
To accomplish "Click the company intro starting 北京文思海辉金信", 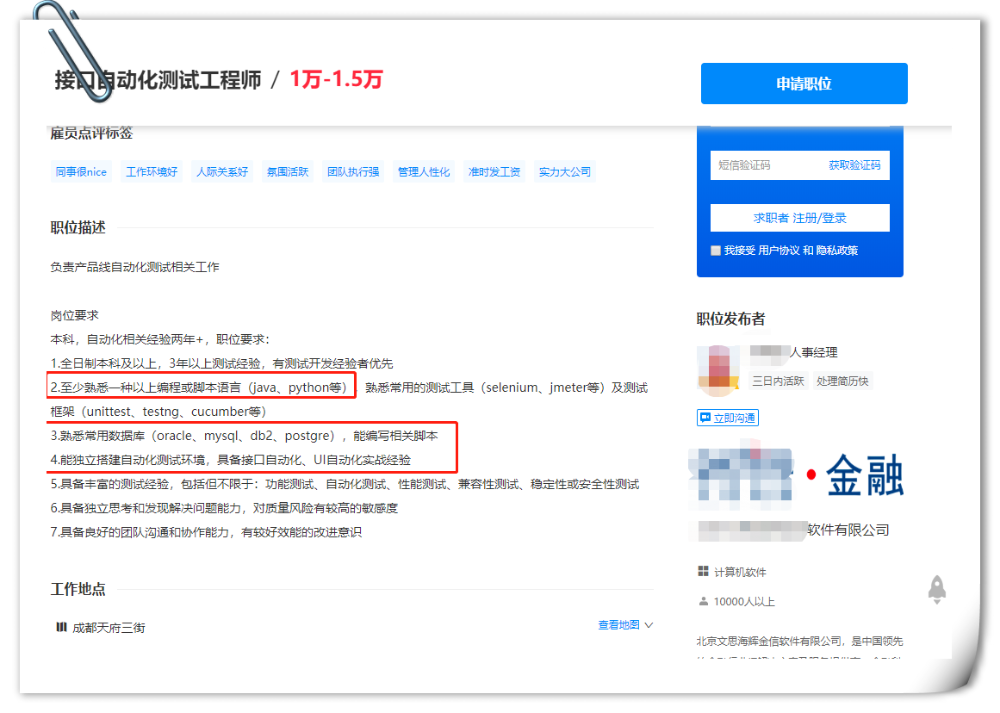I will (x=800, y=642).
